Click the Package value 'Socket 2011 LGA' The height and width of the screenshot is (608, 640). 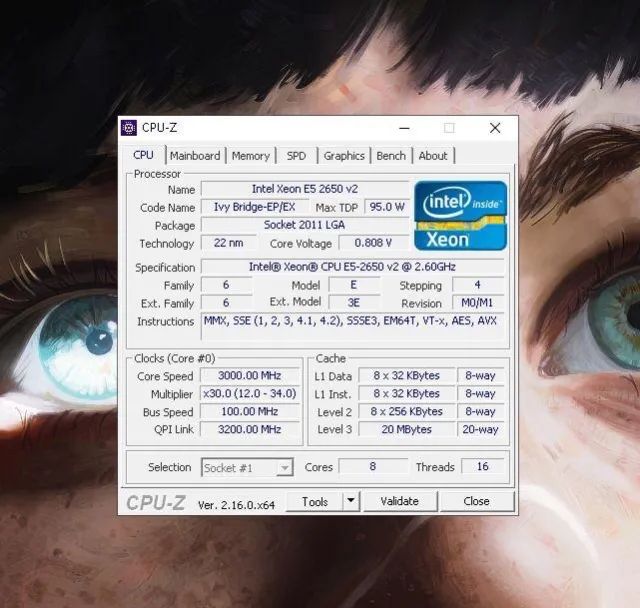tap(305, 225)
